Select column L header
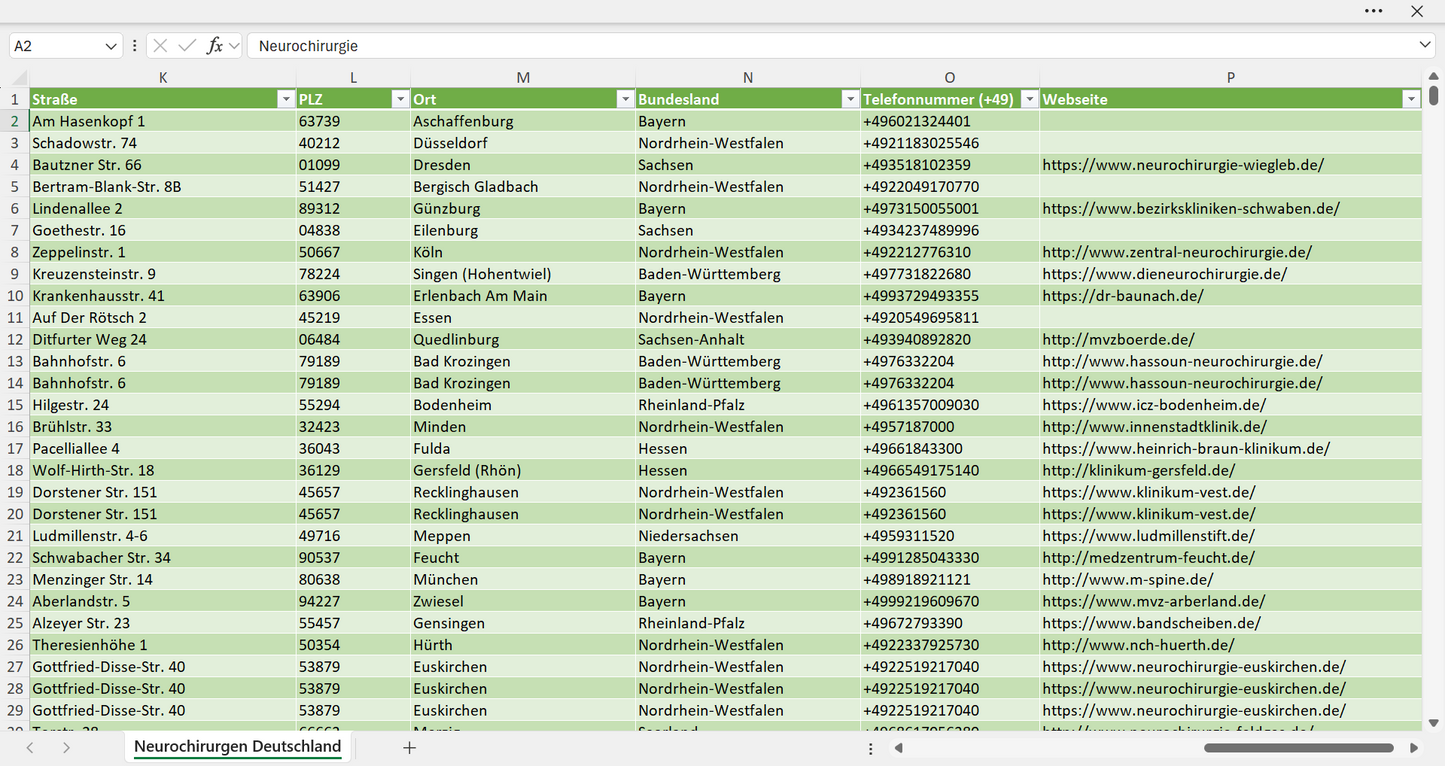This screenshot has height=766, width=1445. [x=353, y=77]
